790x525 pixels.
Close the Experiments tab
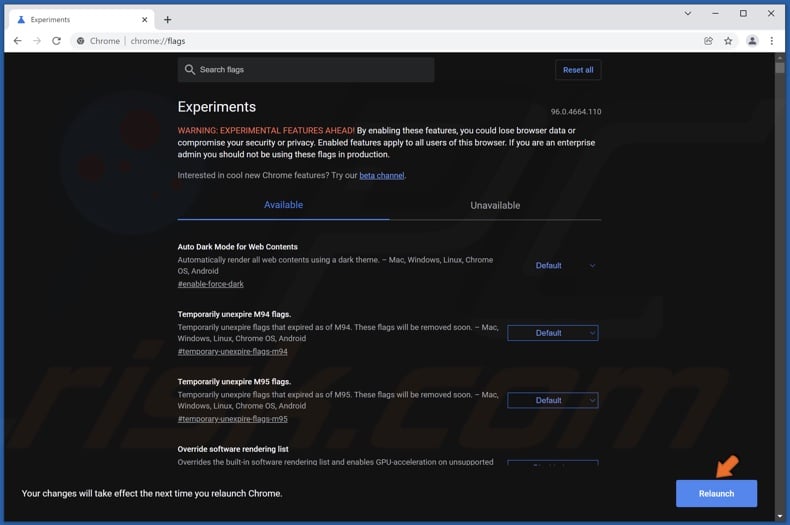pos(145,20)
